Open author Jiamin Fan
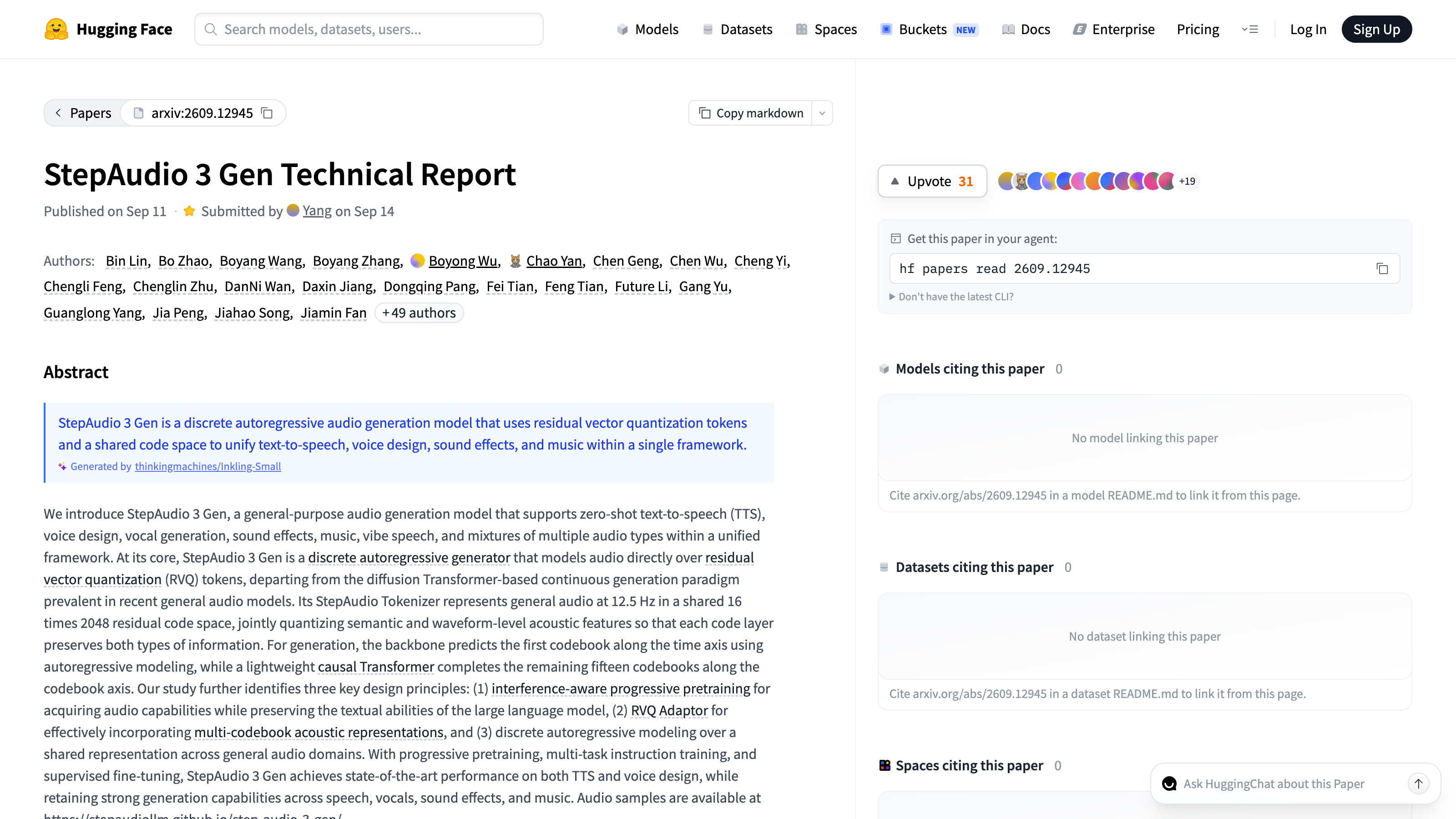1456x819 pixels. pos(334,313)
